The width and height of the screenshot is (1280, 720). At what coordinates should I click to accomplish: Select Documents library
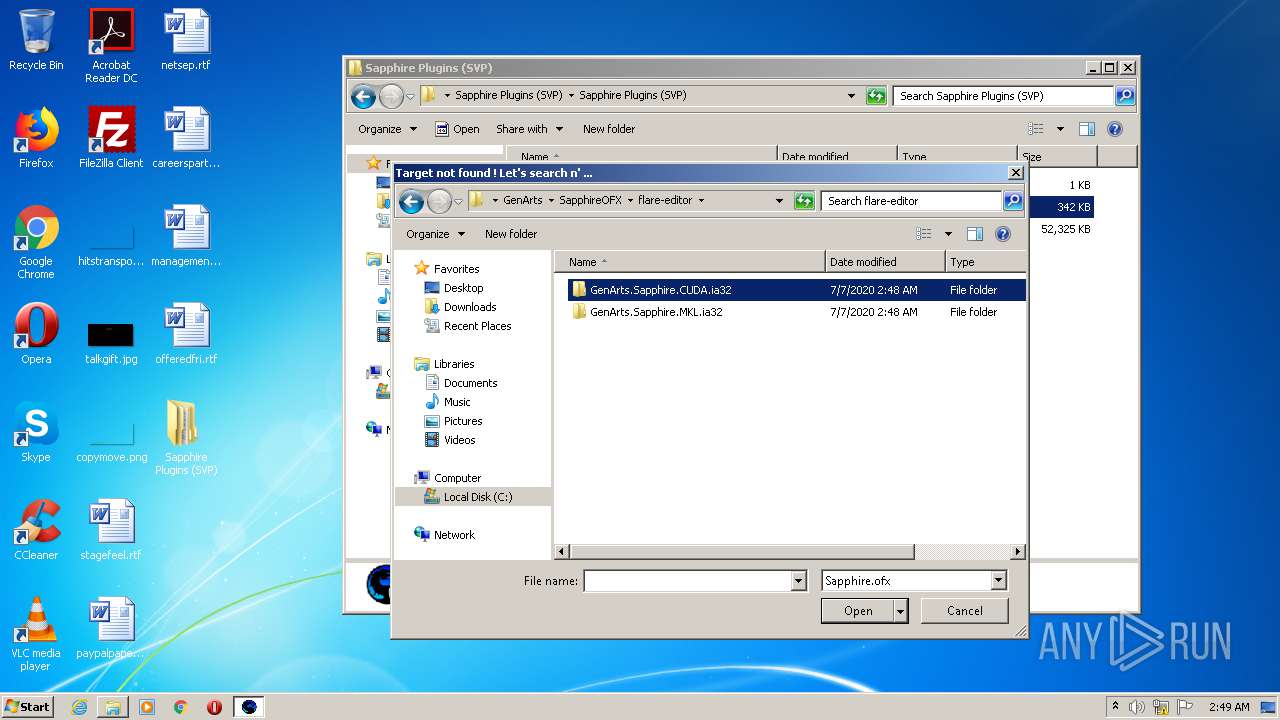click(x=471, y=383)
